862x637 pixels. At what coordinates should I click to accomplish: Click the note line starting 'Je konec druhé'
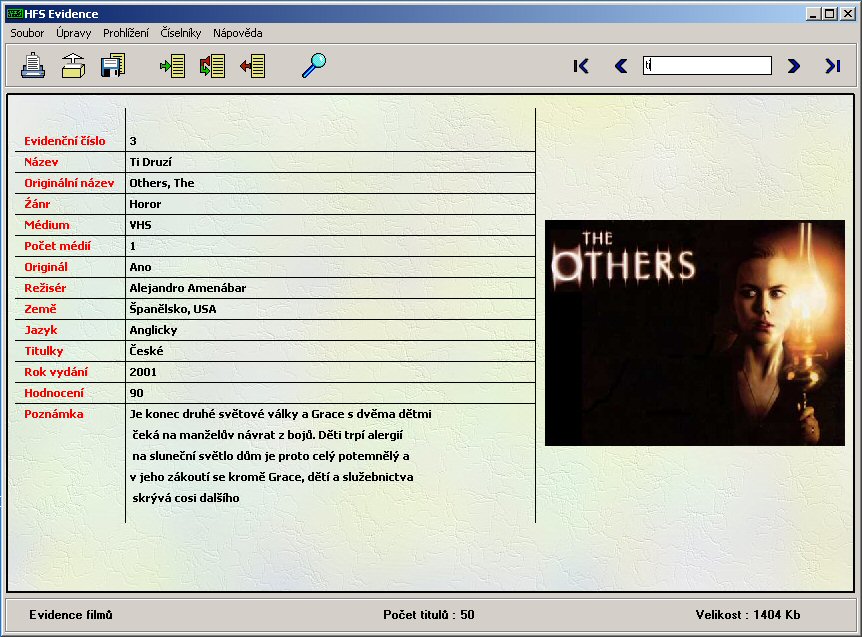coord(280,414)
